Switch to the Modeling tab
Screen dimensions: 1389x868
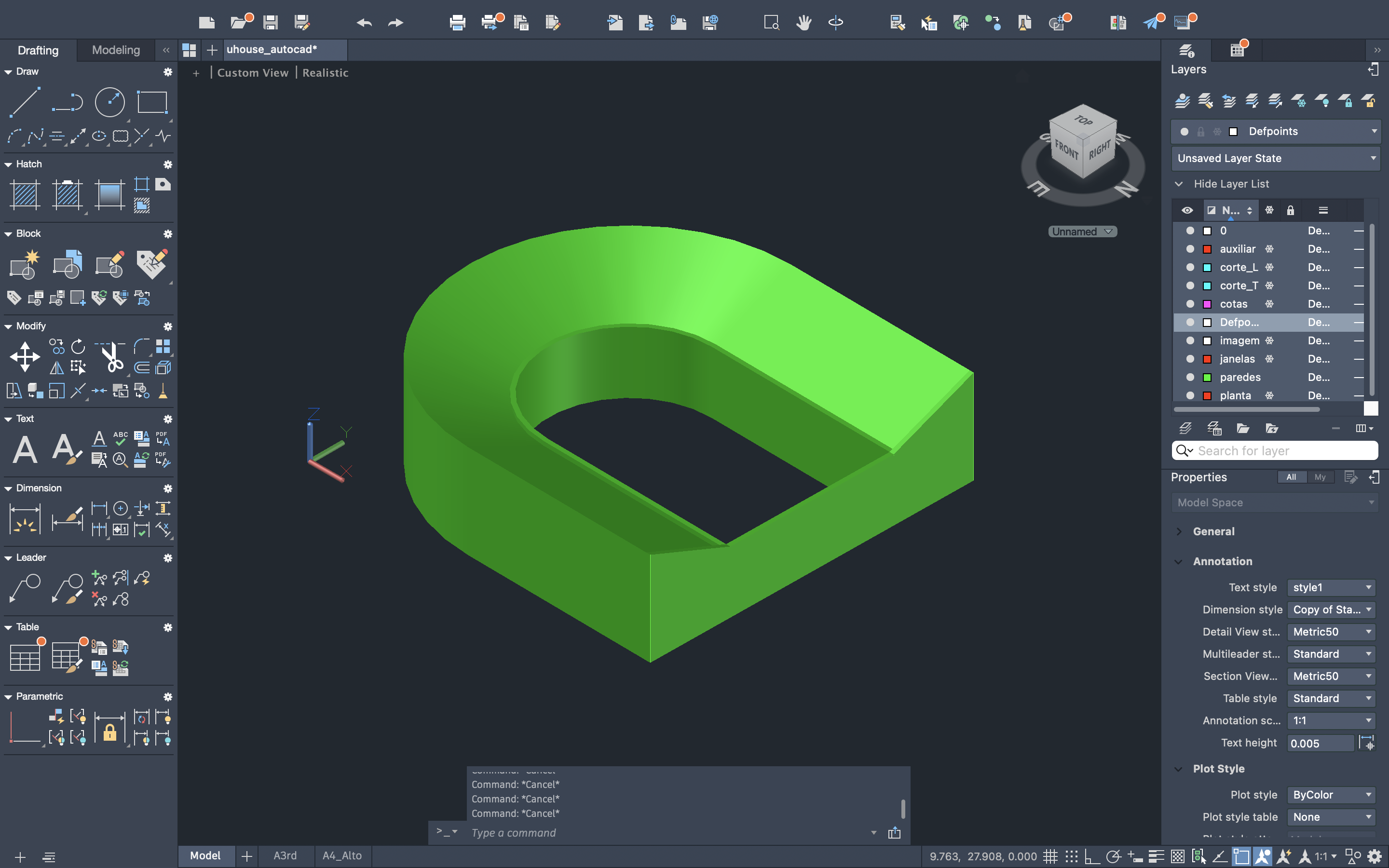point(116,50)
